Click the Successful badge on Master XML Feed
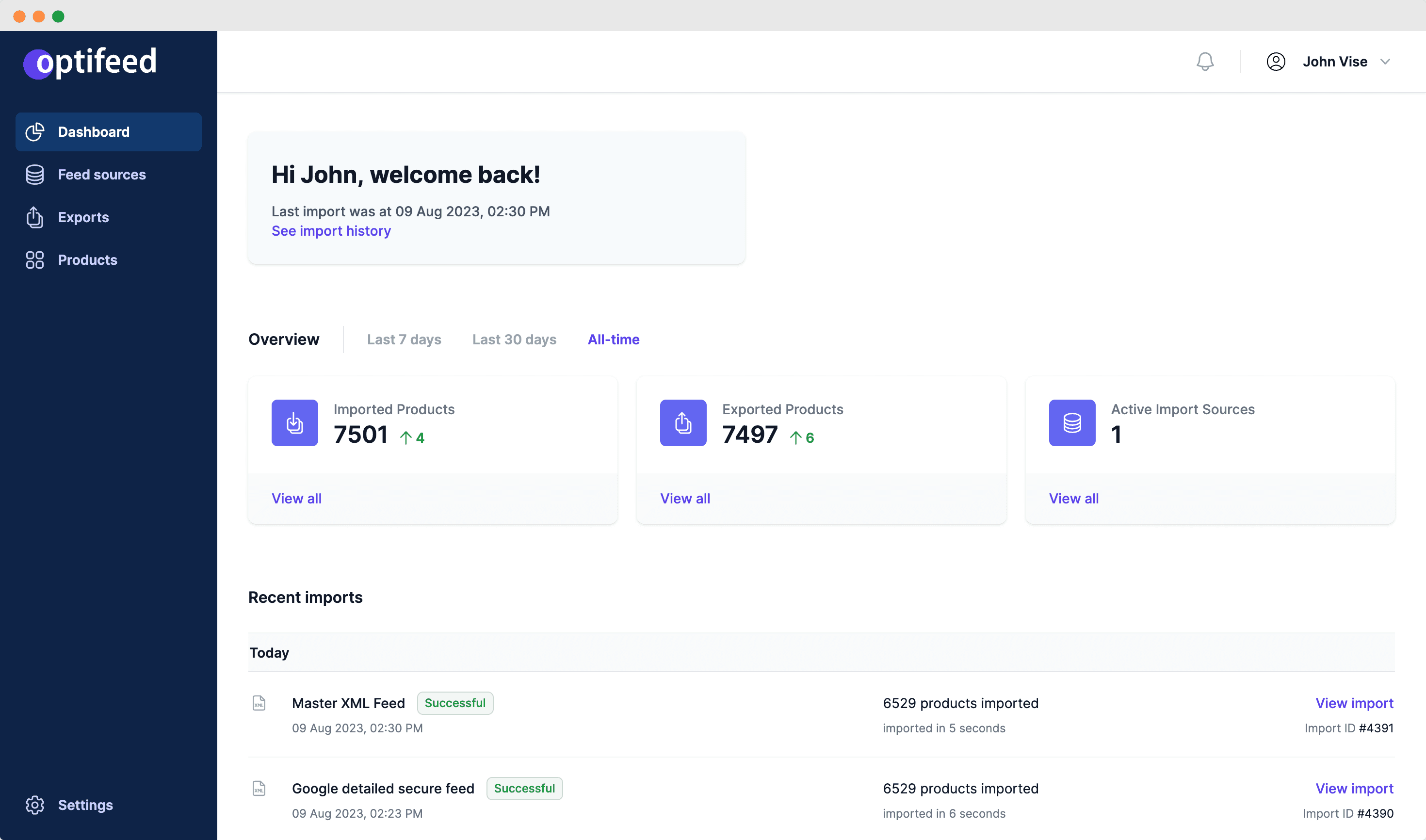Image resolution: width=1426 pixels, height=840 pixels. 454,703
